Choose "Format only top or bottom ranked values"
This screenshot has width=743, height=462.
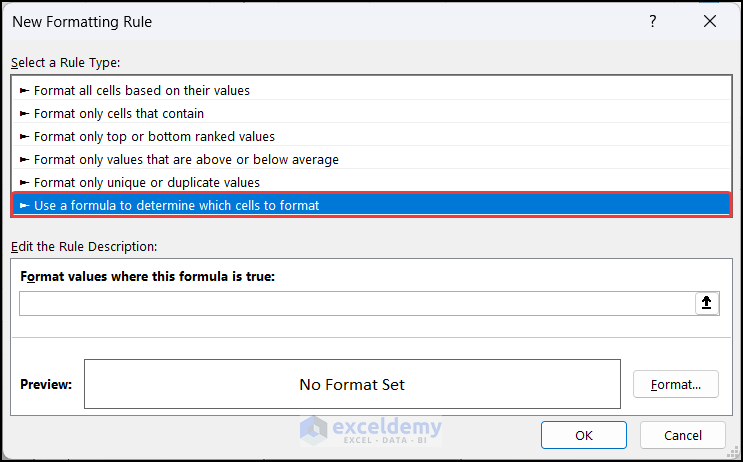point(154,136)
